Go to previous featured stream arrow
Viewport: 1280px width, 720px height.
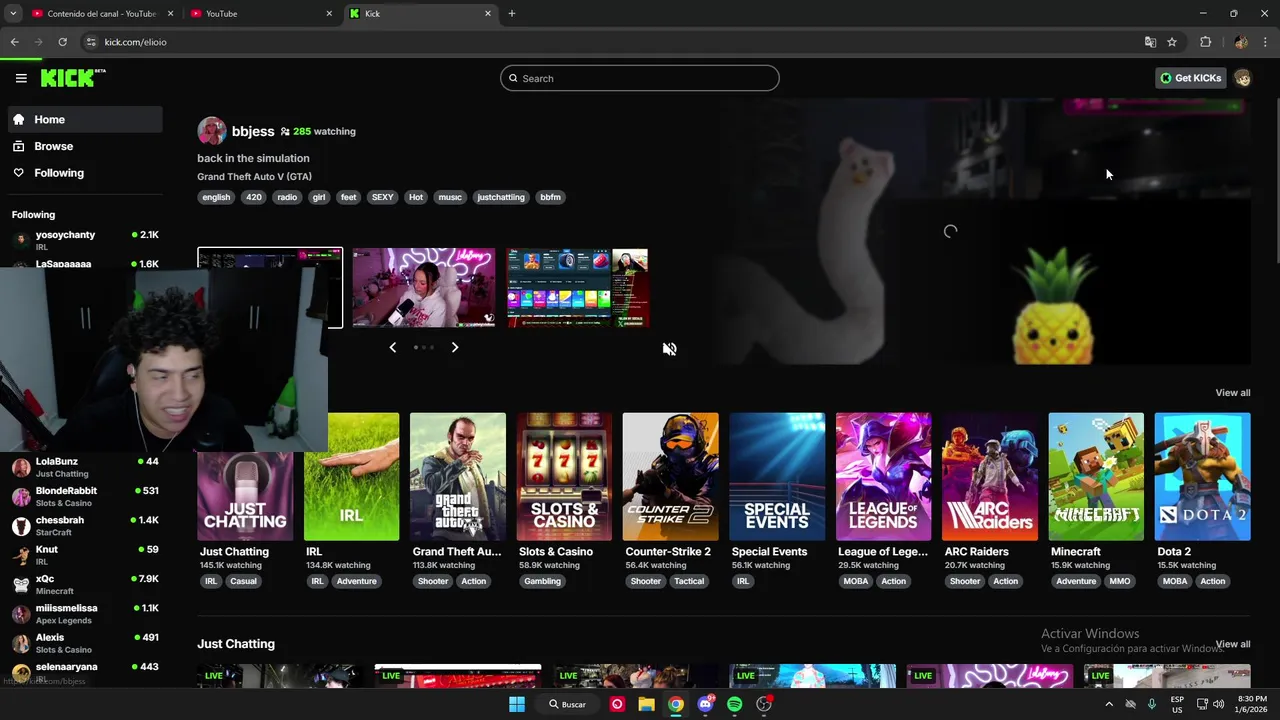click(x=392, y=347)
